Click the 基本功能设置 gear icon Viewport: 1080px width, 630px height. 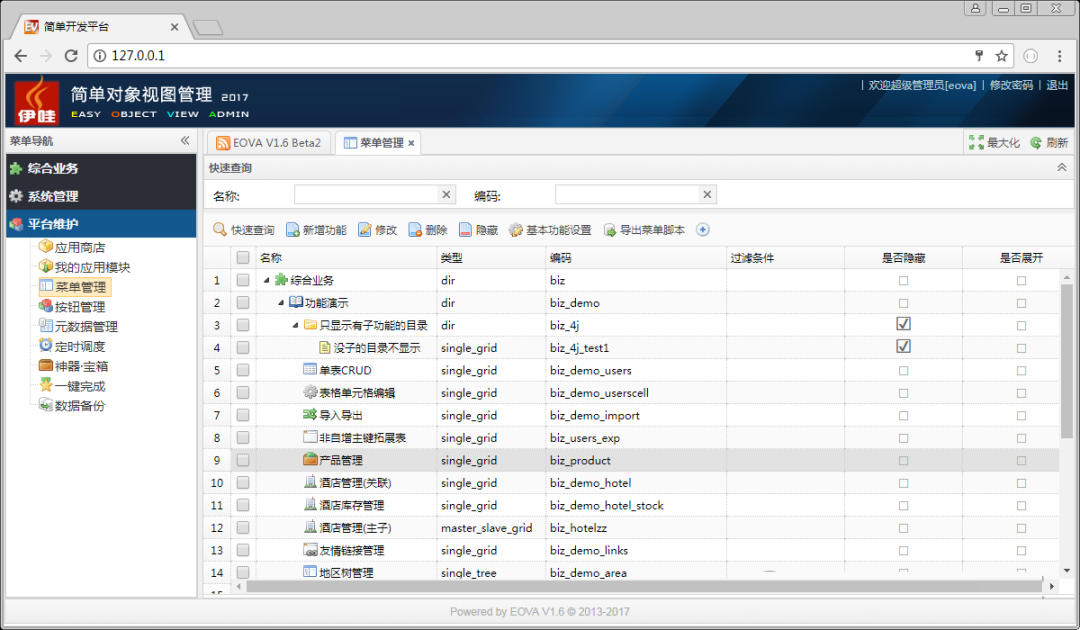[516, 230]
